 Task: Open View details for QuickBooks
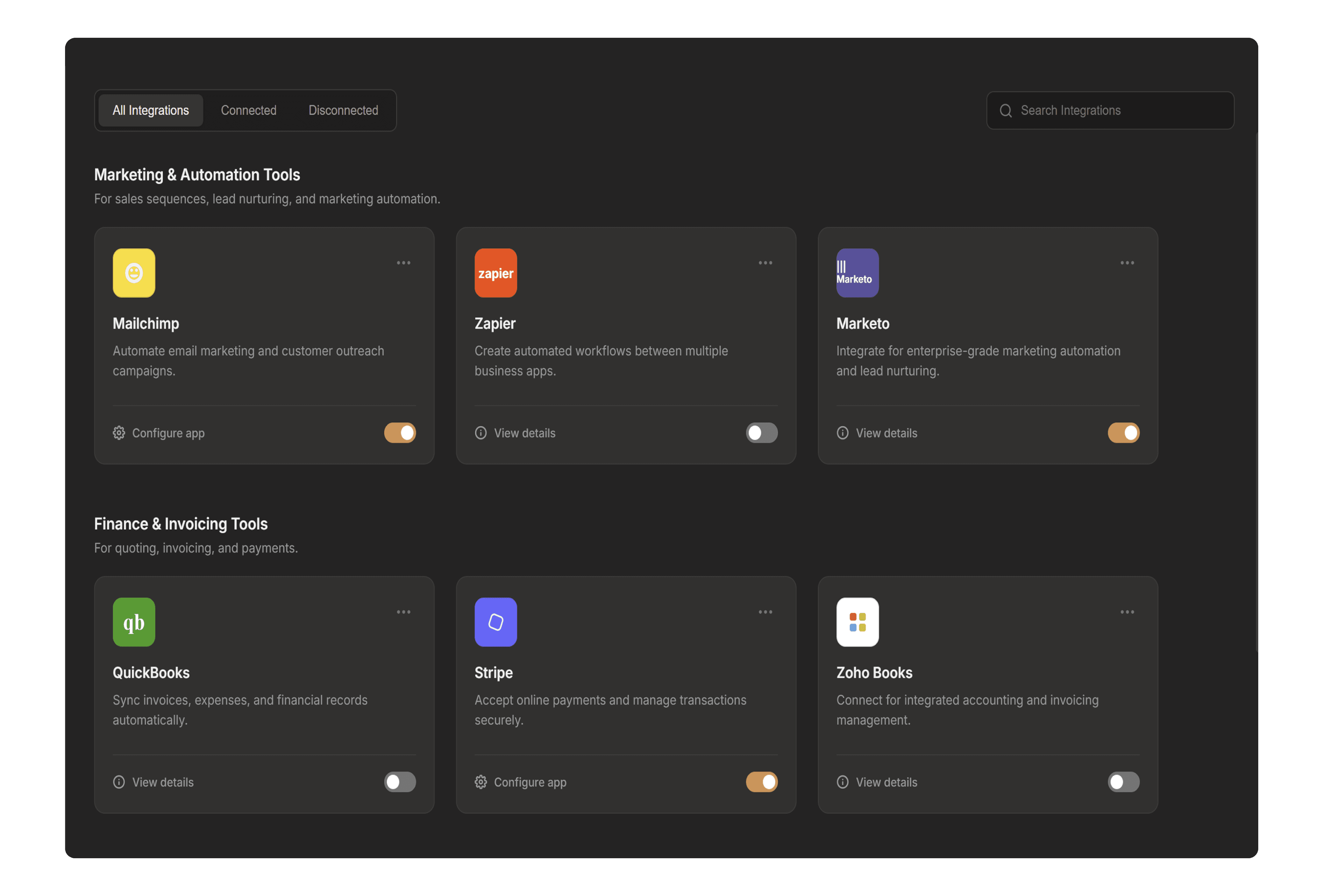162,782
